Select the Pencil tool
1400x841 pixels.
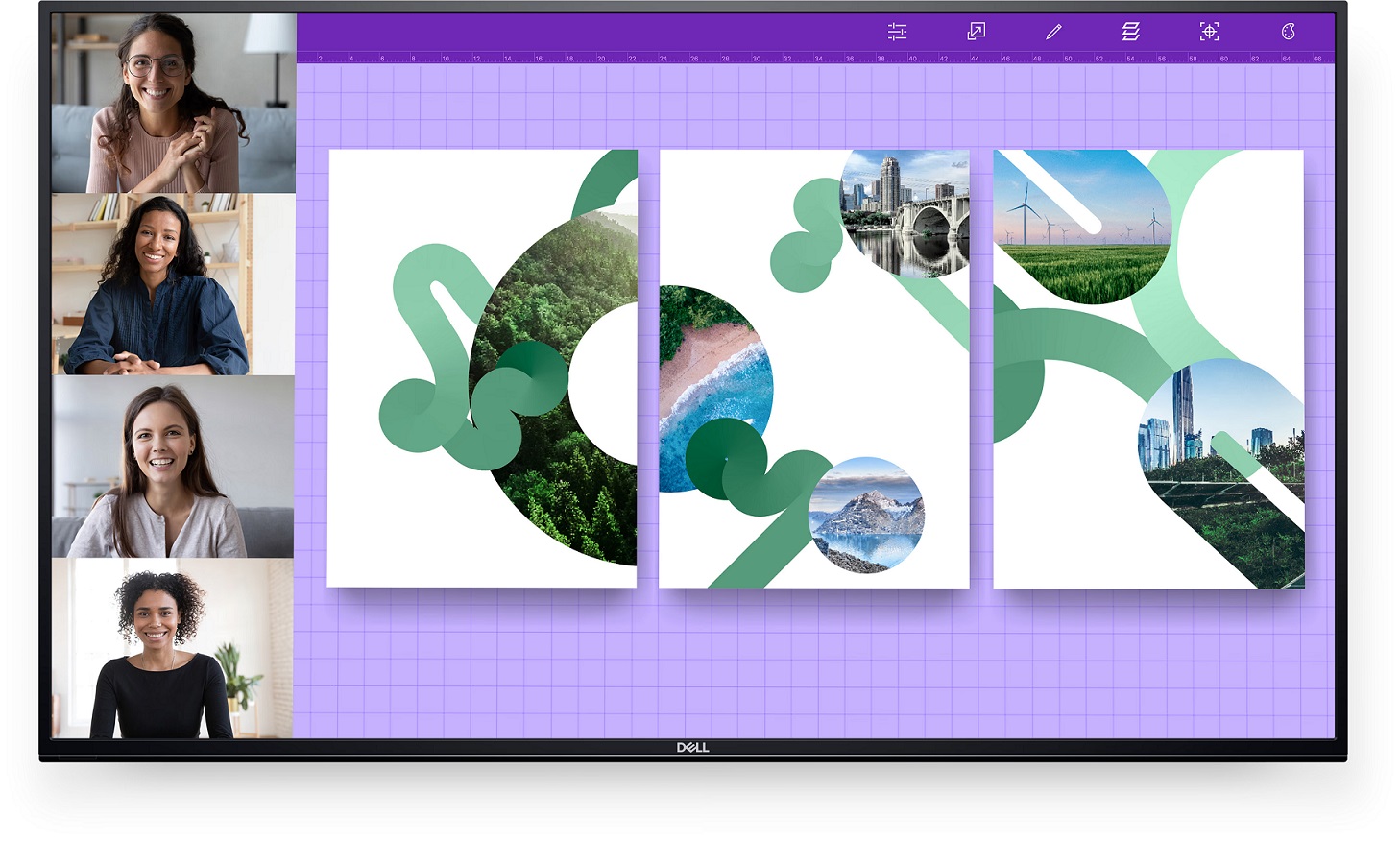pos(1053,32)
